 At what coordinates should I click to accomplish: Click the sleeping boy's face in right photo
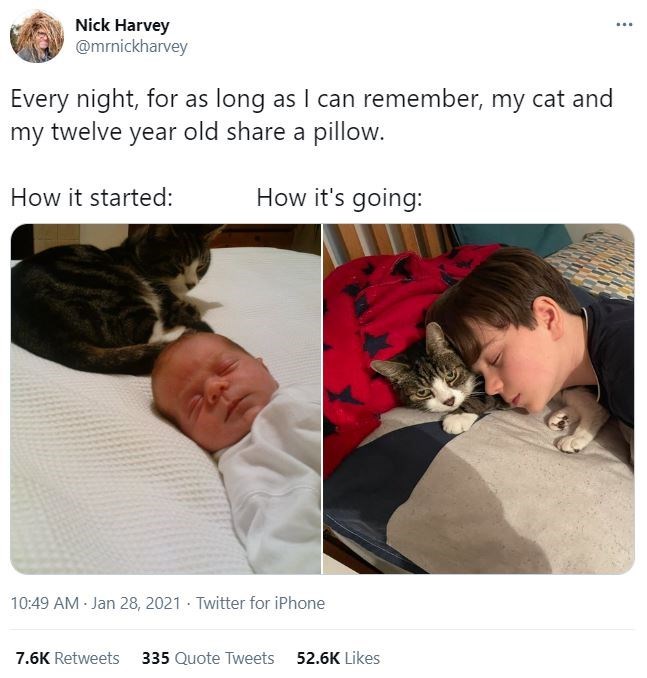click(530, 355)
